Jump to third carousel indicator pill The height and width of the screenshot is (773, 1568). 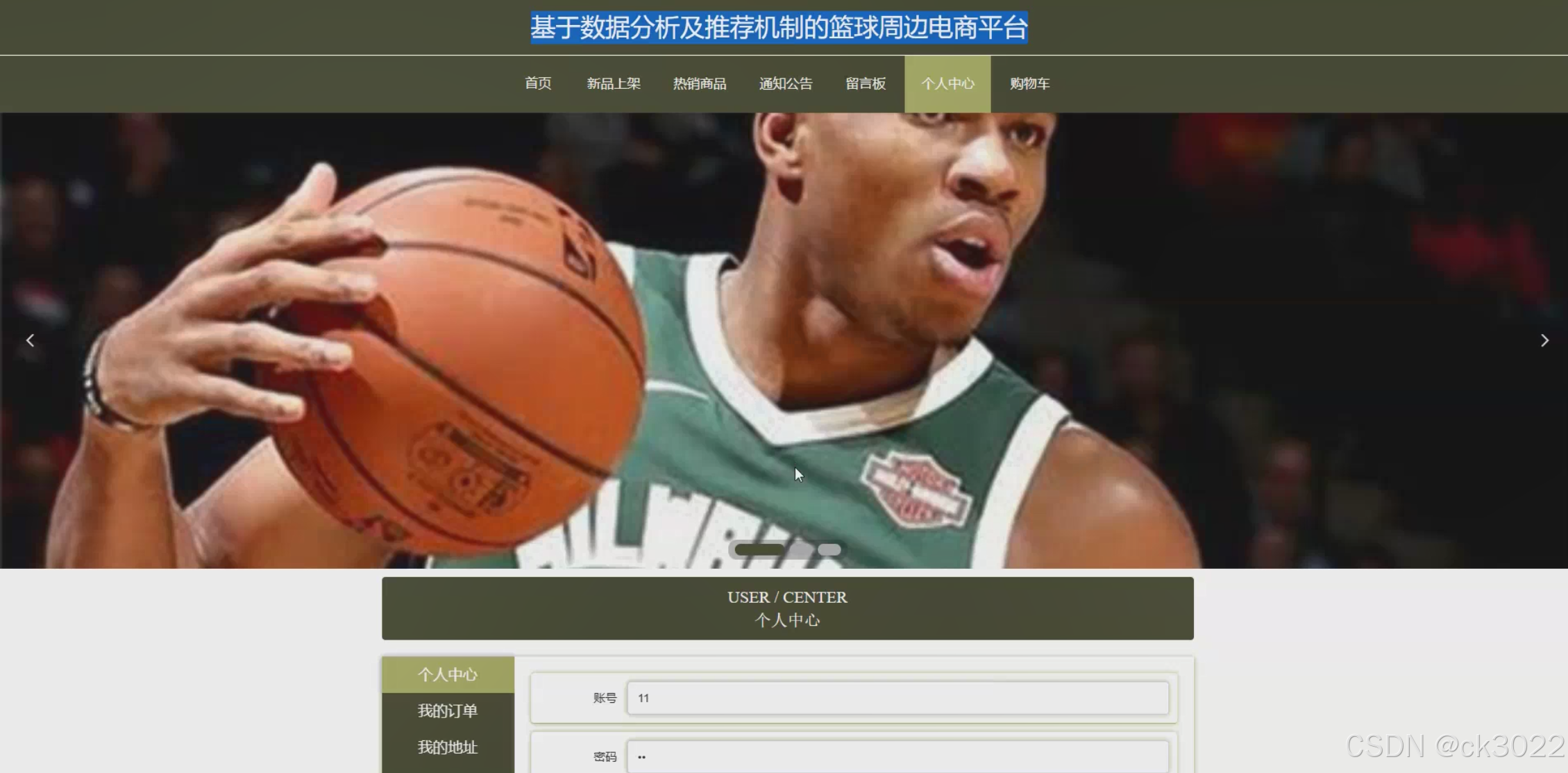click(x=829, y=549)
